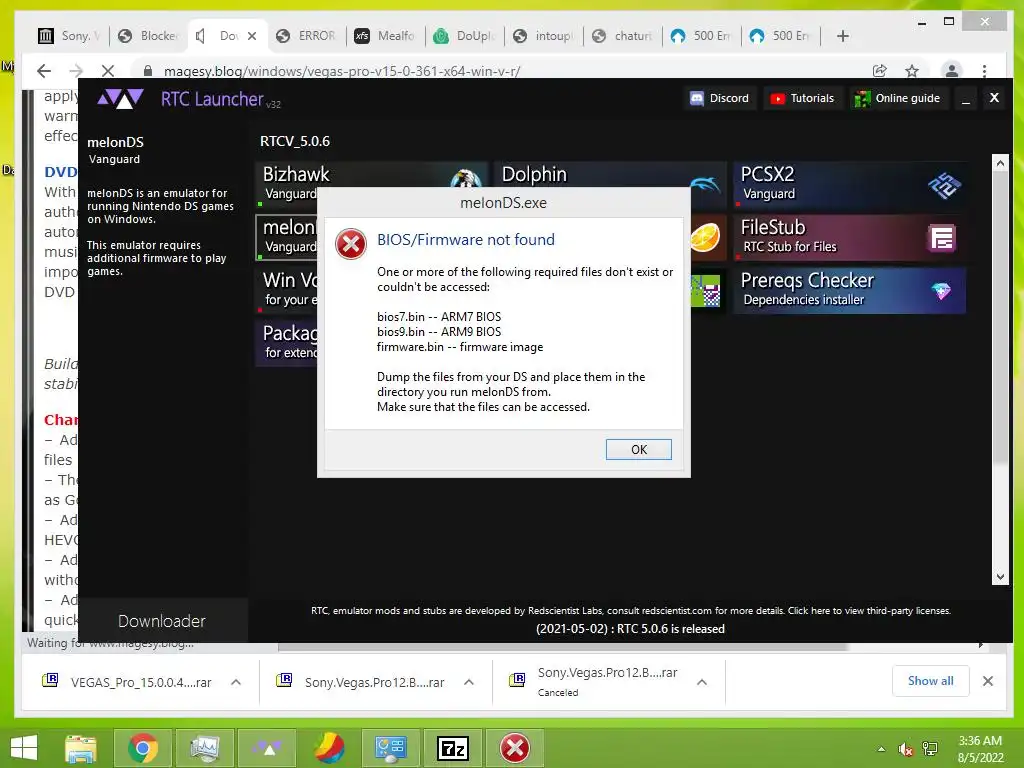Open the Online guide button
Screen dimensions: 1024x768
(x=898, y=98)
